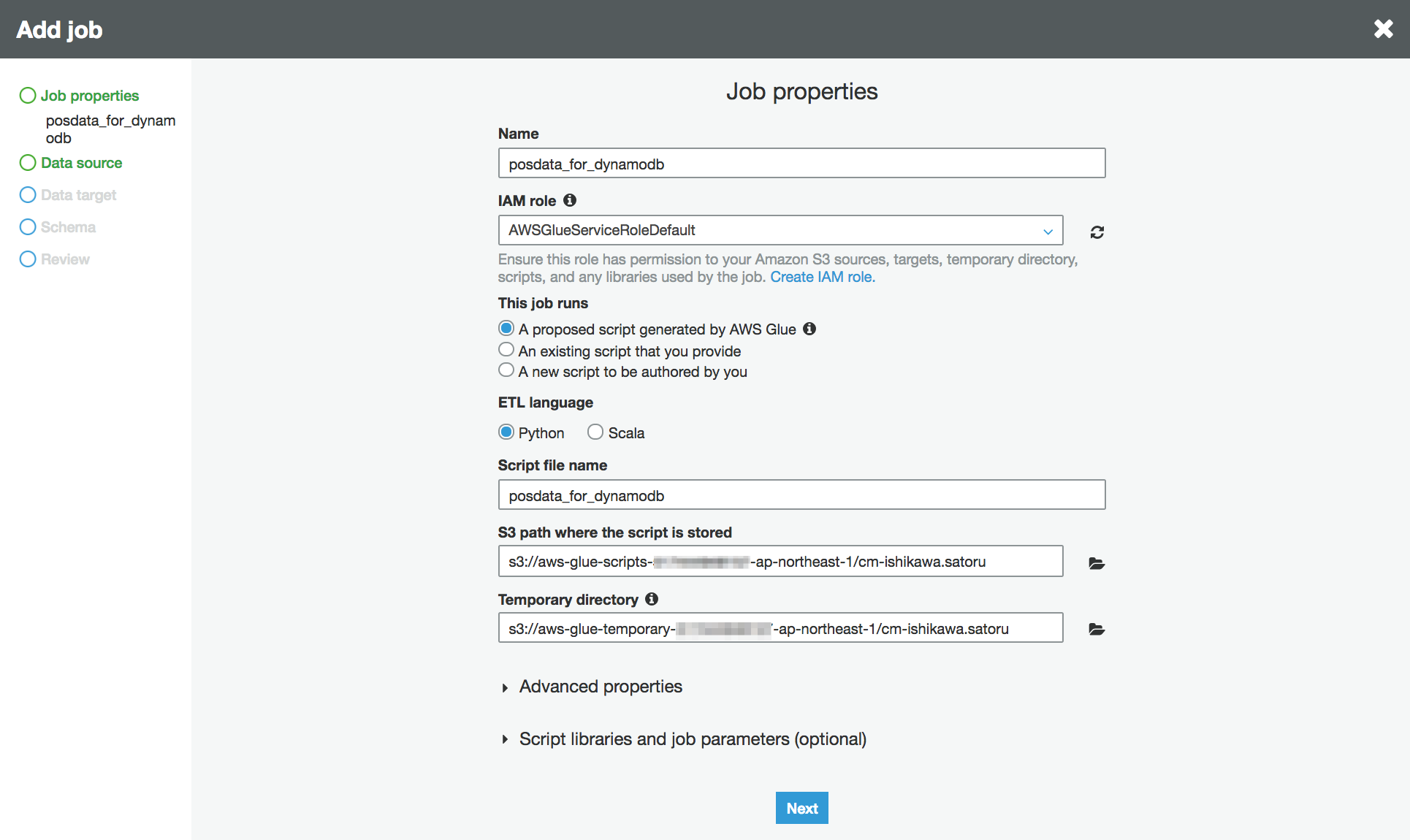The image size is (1410, 840).
Task: Click the info icon beside proposed script option
Action: pyautogui.click(x=809, y=329)
